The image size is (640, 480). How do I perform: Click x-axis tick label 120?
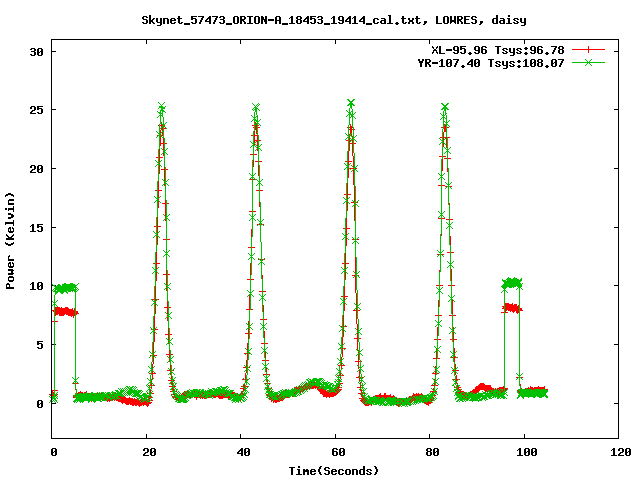point(621,452)
